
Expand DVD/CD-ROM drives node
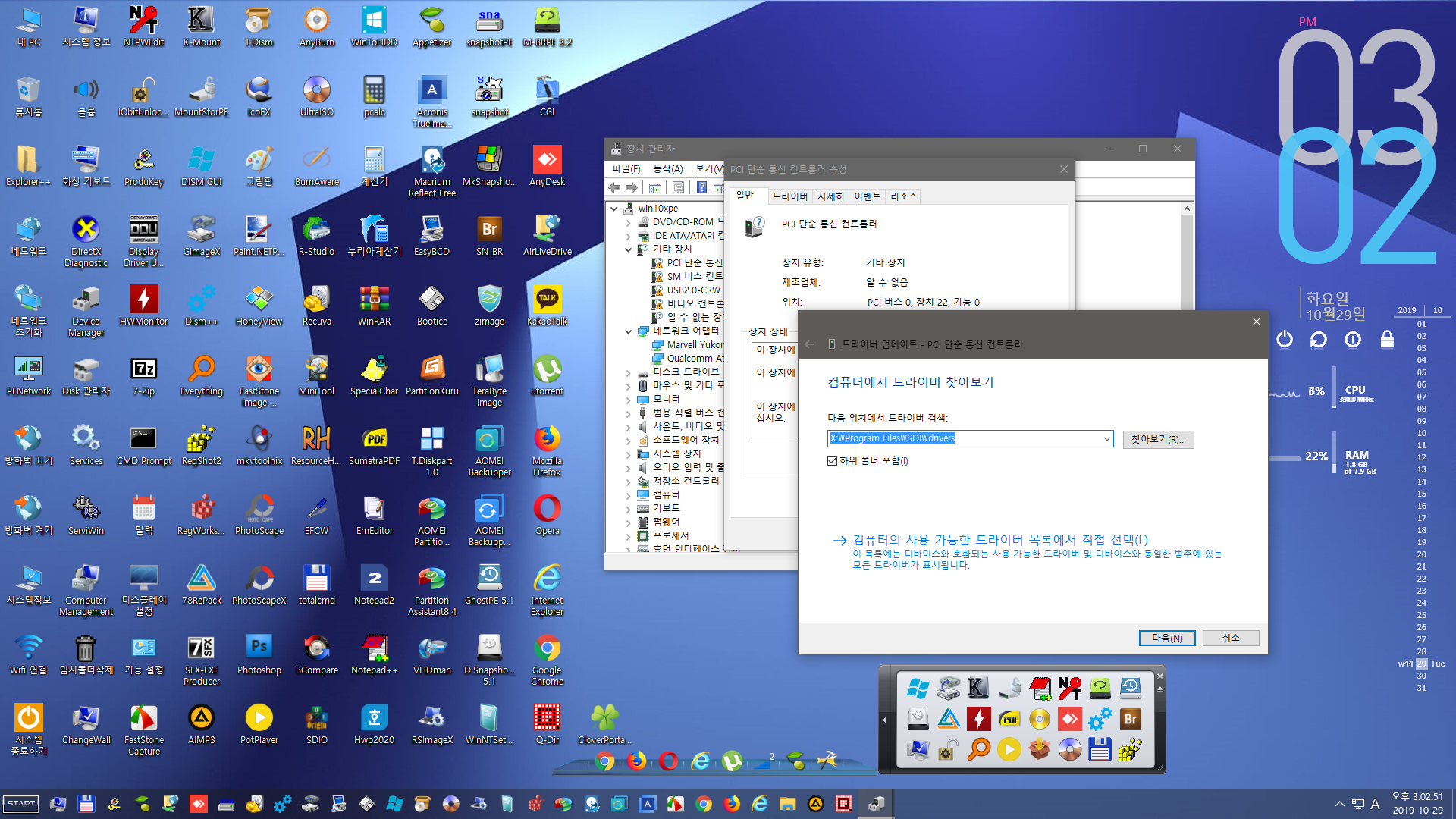(x=628, y=222)
